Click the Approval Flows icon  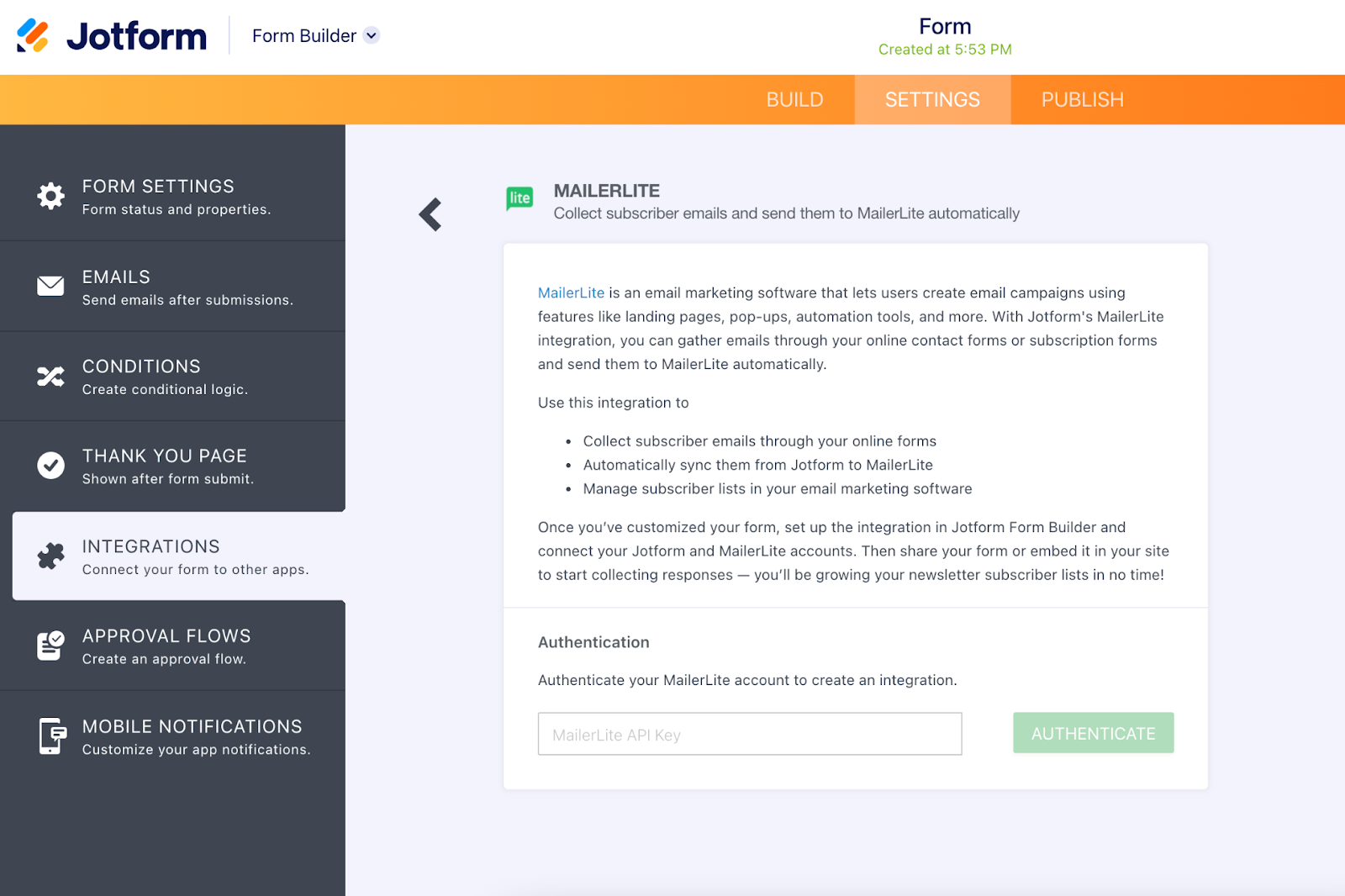[50, 646]
